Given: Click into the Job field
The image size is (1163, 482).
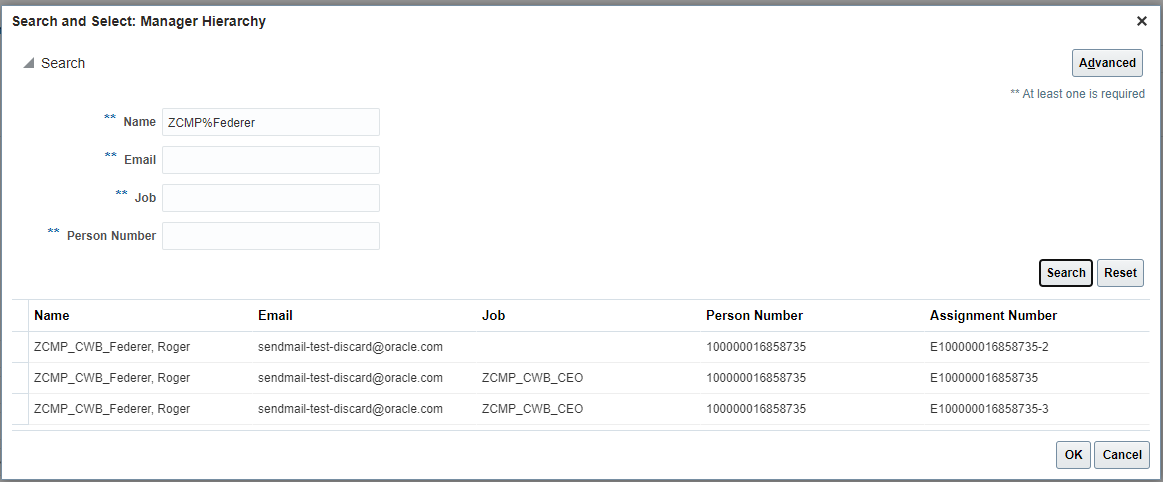Looking at the screenshot, I should pos(270,198).
